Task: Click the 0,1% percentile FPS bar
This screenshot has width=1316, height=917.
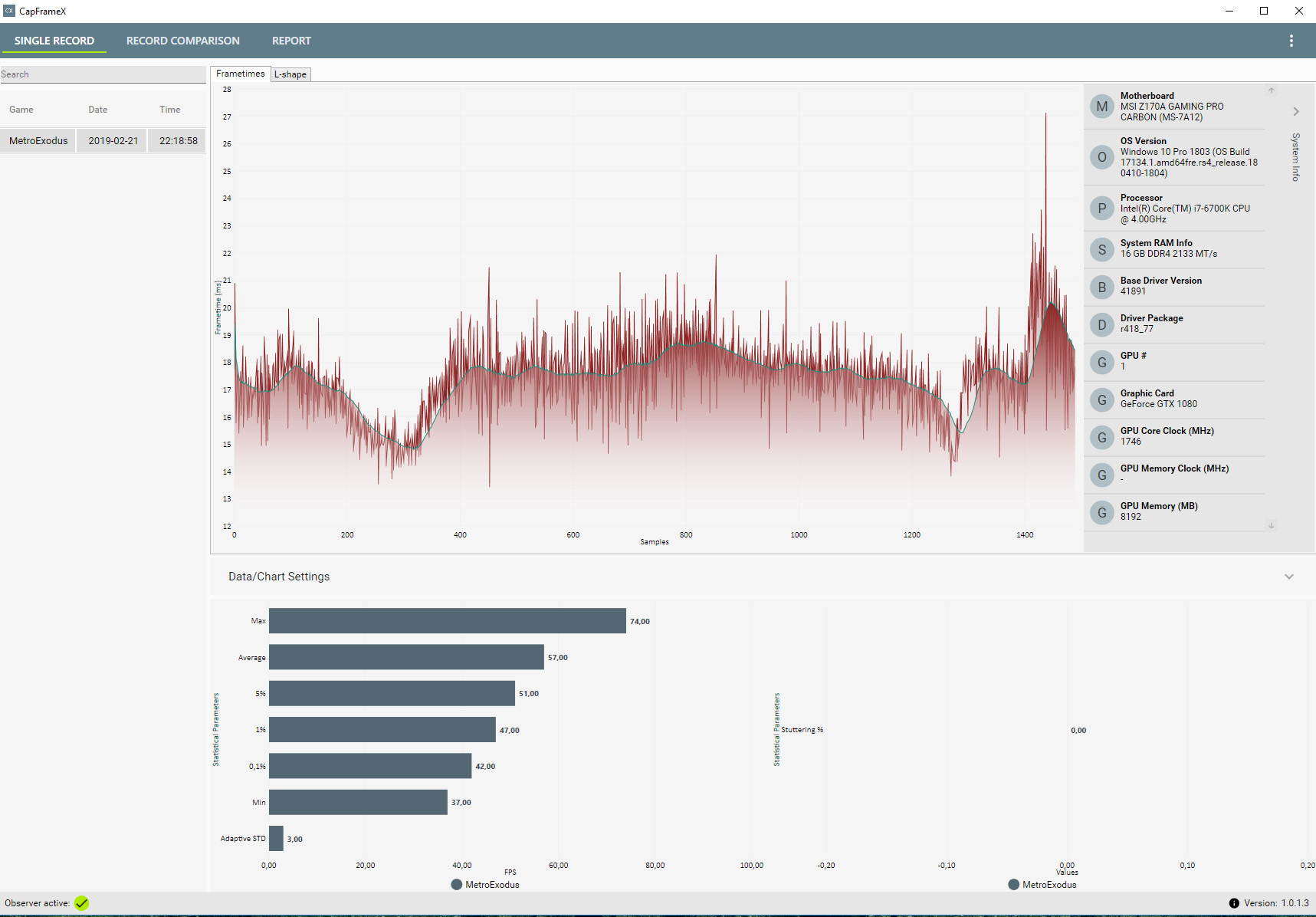Action: coord(370,766)
